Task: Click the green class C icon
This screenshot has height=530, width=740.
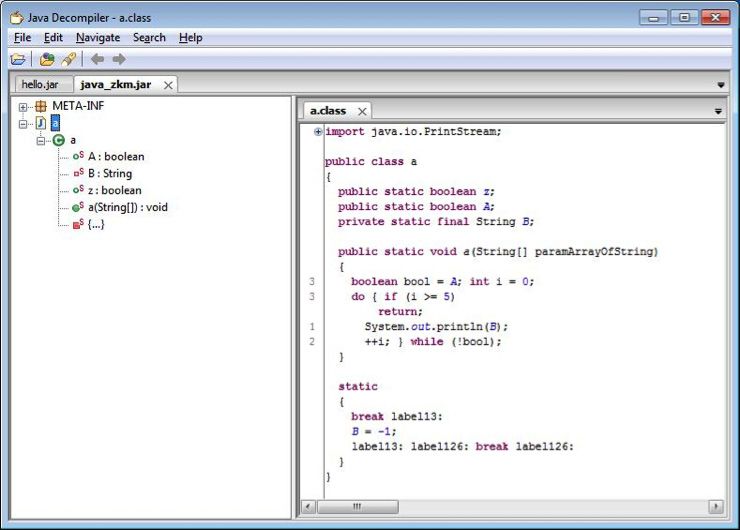Action: coord(59,140)
